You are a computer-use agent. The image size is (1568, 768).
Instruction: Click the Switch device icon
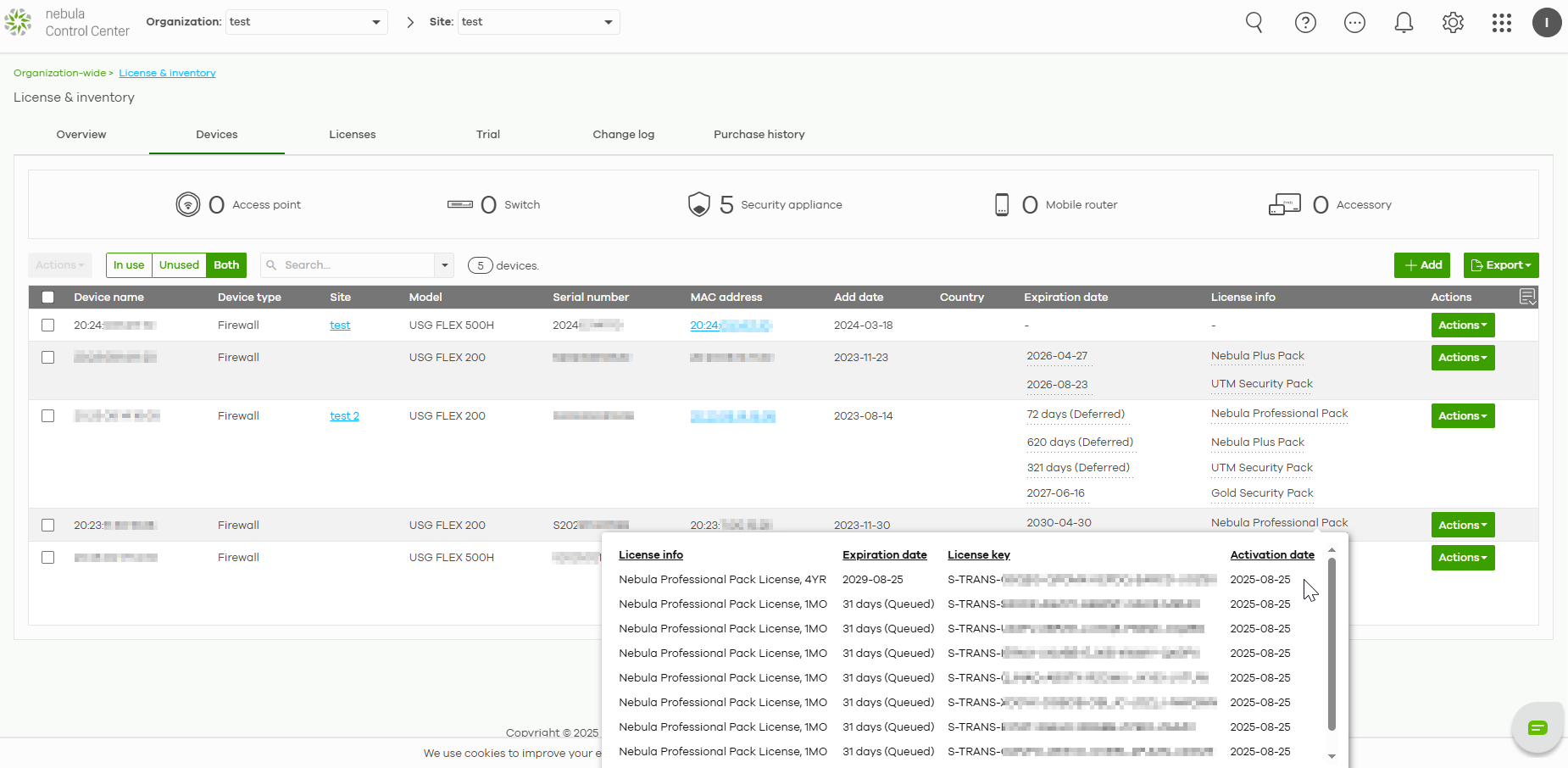click(x=460, y=204)
